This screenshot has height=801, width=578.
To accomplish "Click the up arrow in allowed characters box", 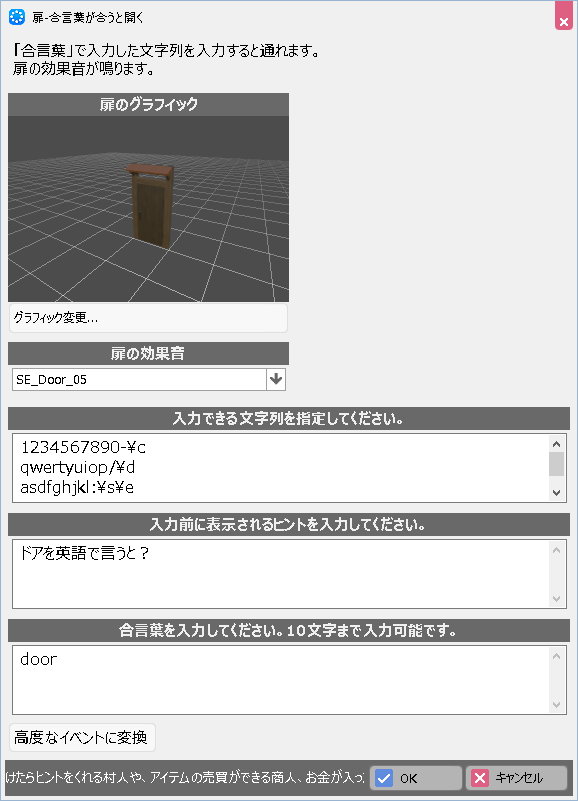I will 557,444.
